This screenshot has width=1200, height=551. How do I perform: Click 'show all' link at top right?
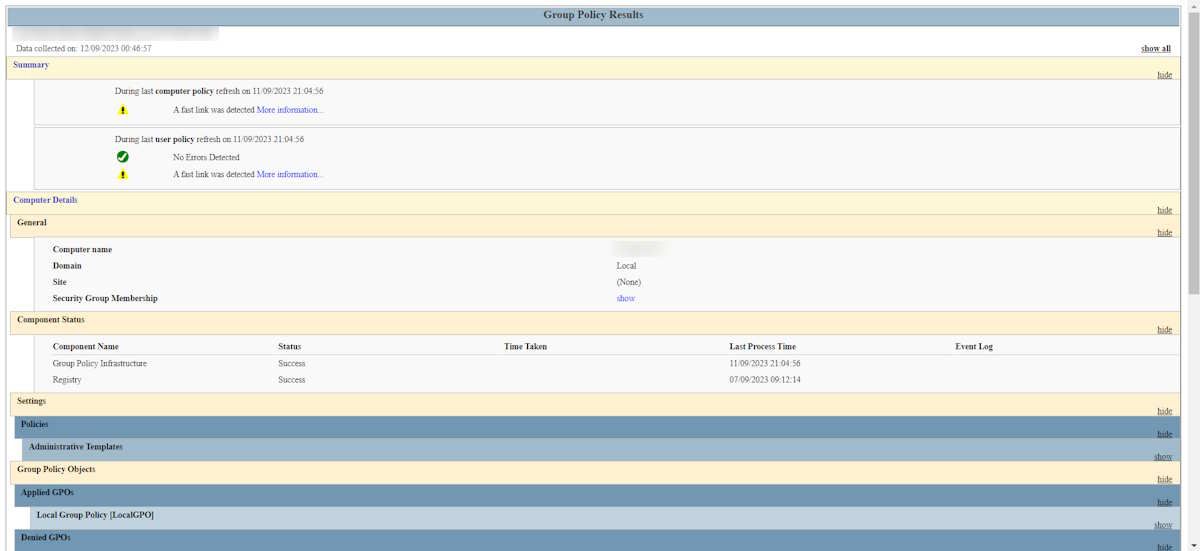pyautogui.click(x=1155, y=48)
